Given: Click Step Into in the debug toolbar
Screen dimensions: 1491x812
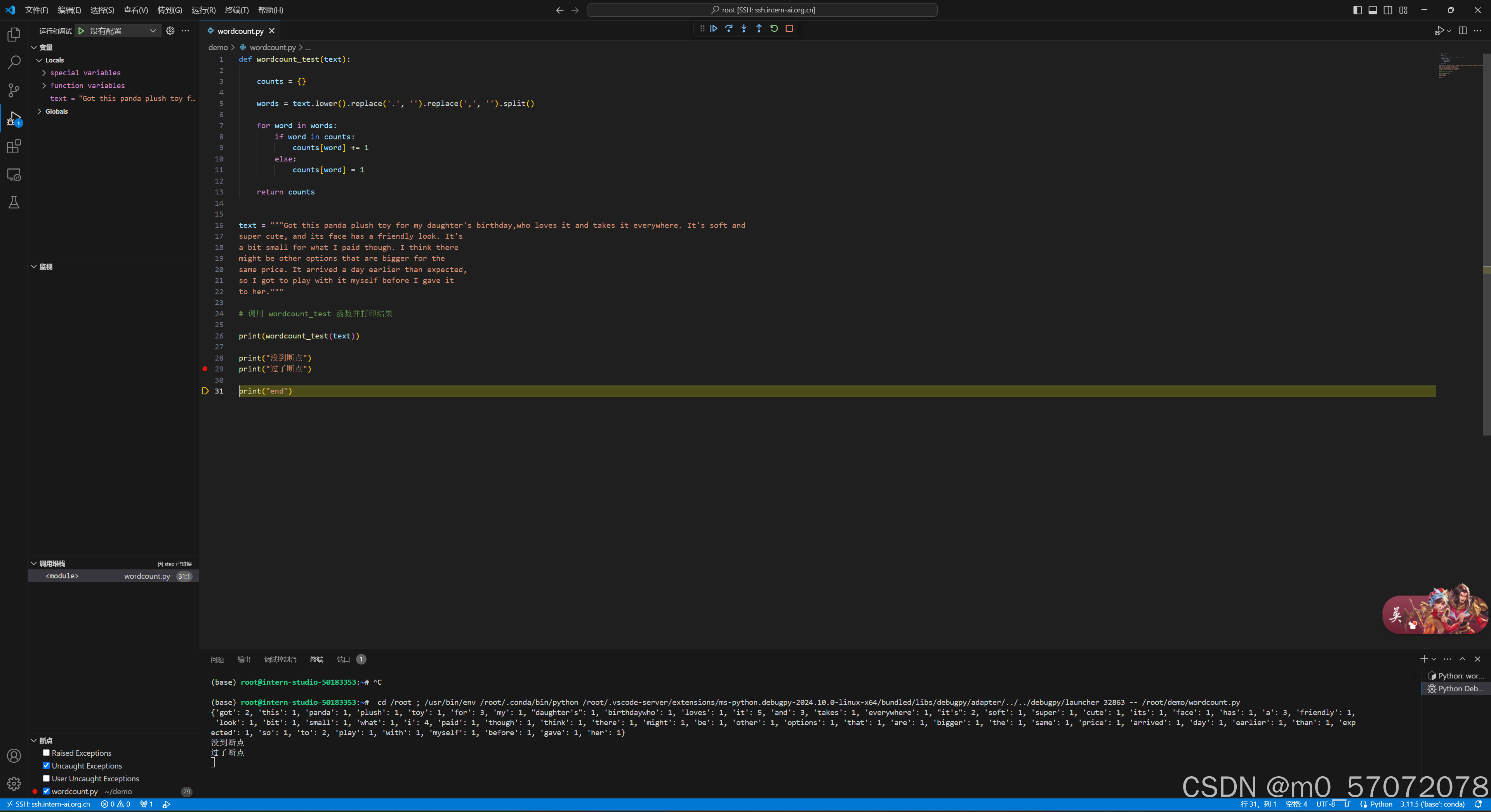Looking at the screenshot, I should coord(744,28).
